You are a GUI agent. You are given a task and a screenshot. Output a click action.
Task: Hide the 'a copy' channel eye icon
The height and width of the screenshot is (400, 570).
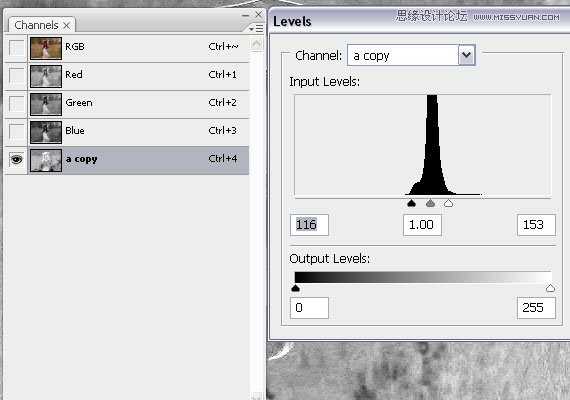click(x=16, y=159)
